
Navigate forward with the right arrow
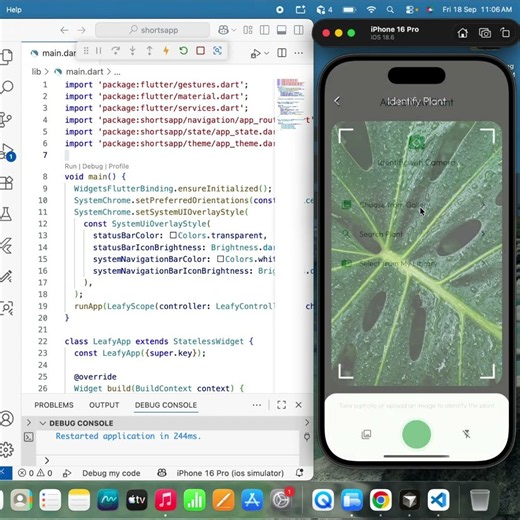point(81,30)
